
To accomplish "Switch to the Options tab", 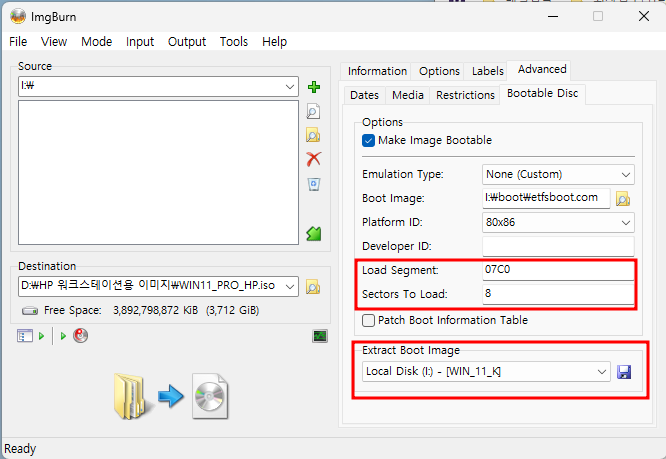I will 439,71.
